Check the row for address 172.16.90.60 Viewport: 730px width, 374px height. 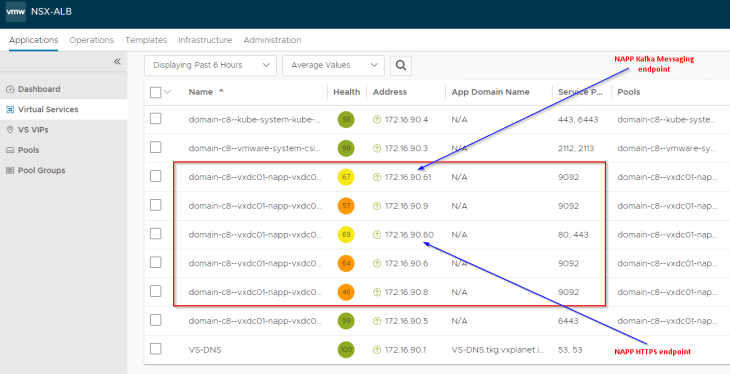(155, 234)
